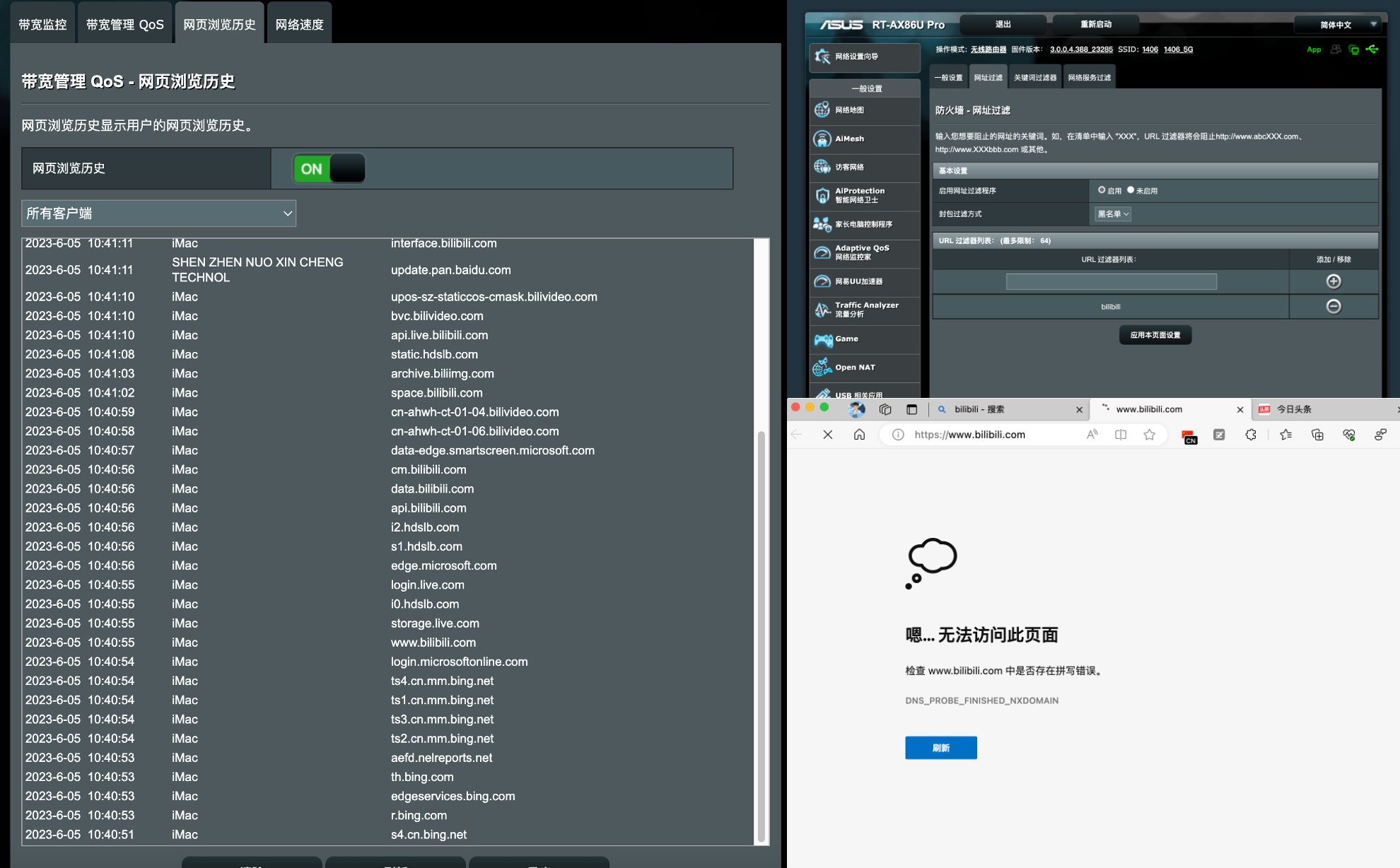
Task: Open 网络地图 in router sidebar
Action: (864, 110)
